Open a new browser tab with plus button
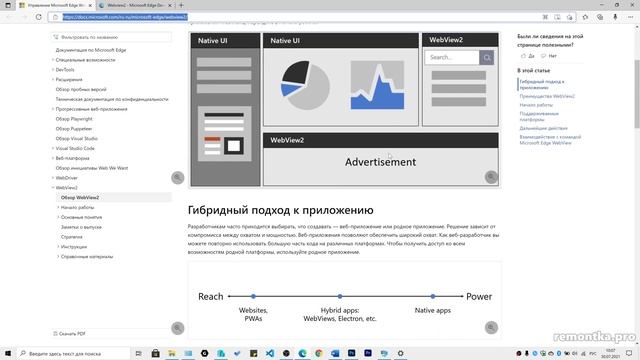 point(181,5)
